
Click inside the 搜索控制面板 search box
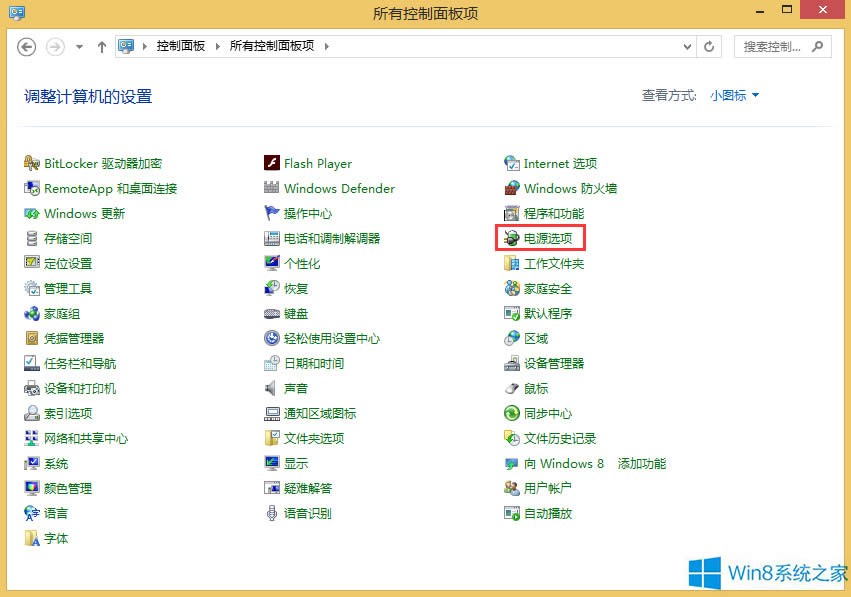pos(775,46)
